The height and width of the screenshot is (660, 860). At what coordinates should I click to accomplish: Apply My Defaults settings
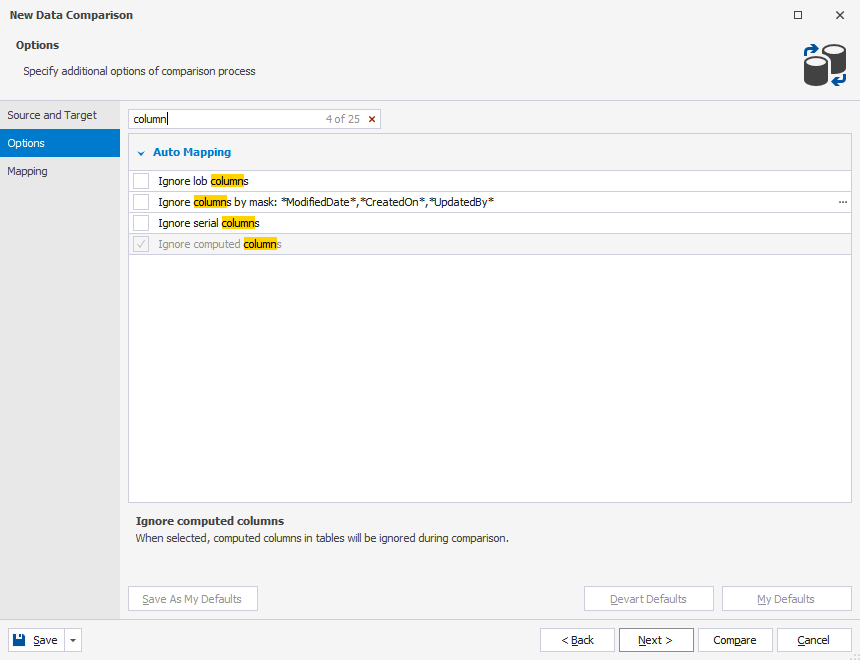point(786,598)
